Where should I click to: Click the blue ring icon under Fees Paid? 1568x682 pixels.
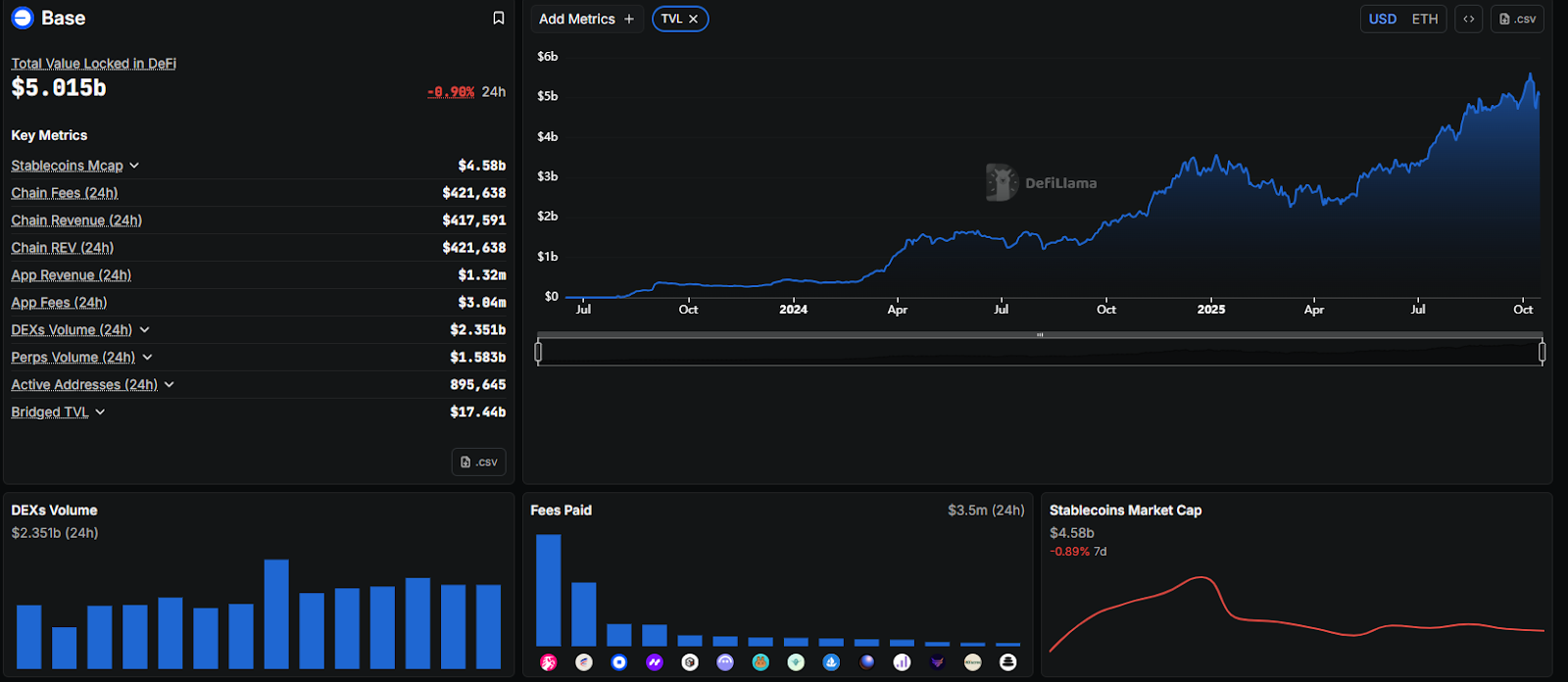click(619, 662)
